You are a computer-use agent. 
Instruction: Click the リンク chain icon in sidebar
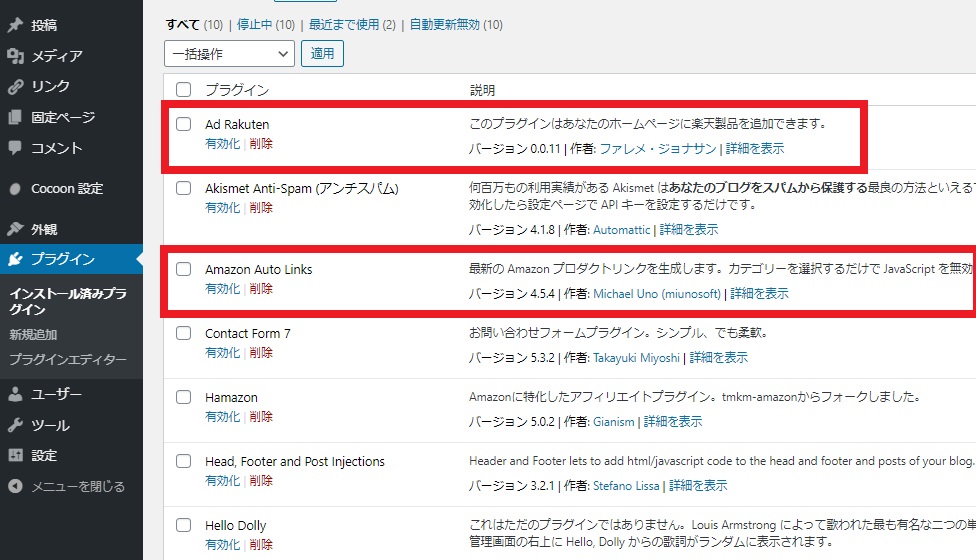(16, 86)
